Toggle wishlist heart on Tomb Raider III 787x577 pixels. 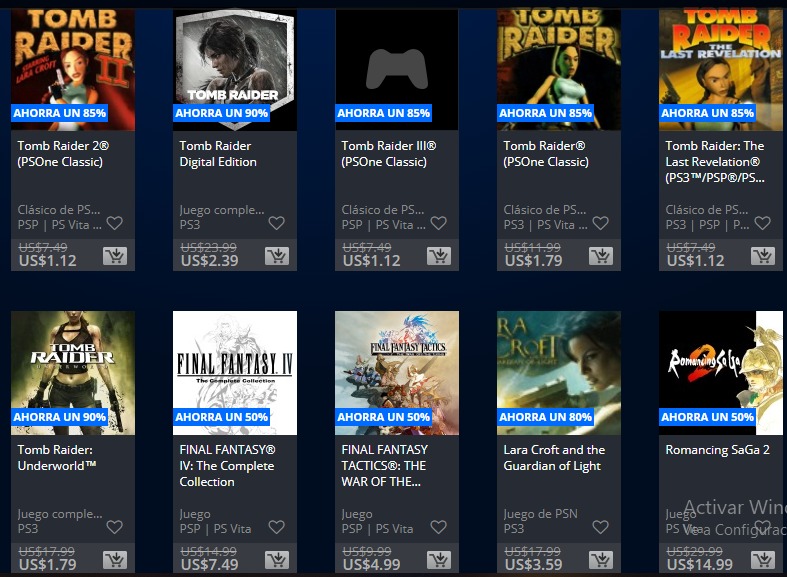439,223
